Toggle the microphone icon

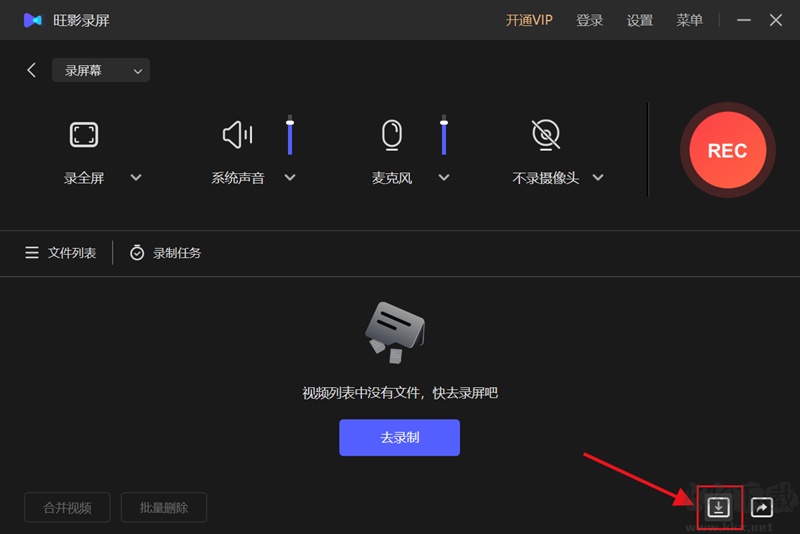pos(392,135)
